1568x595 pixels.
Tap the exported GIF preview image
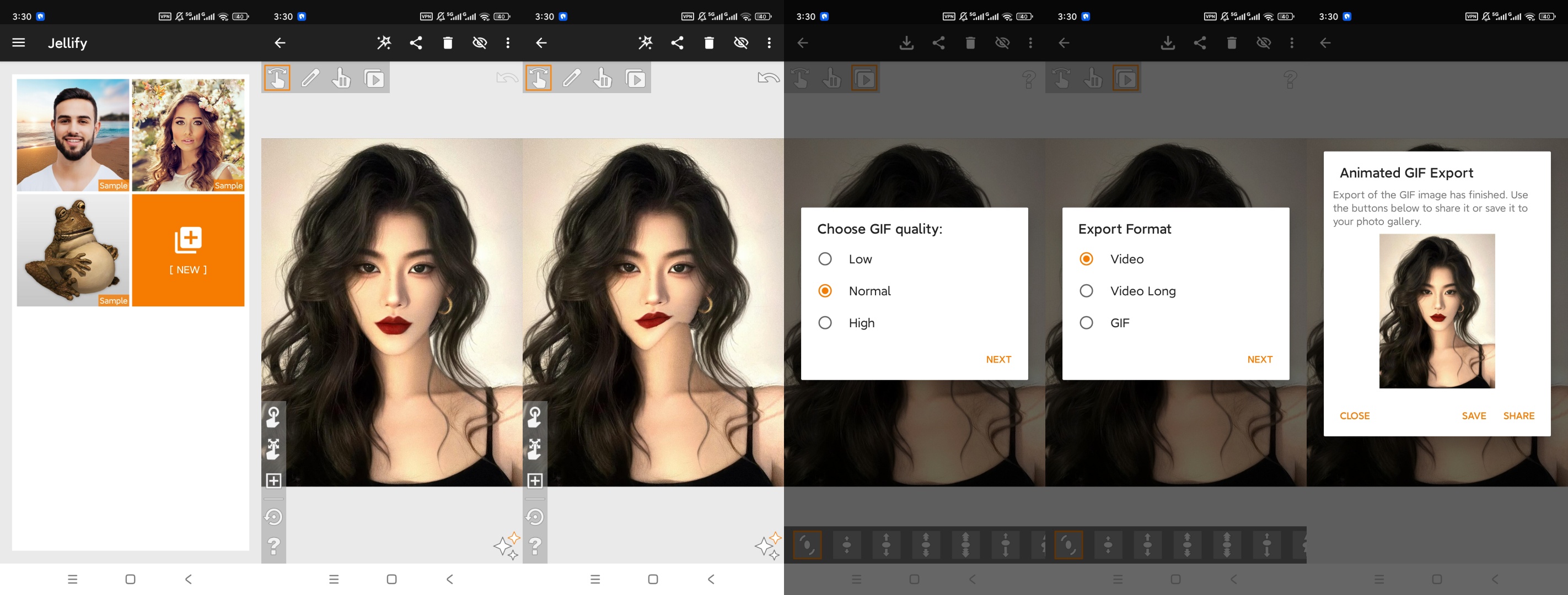click(x=1437, y=311)
